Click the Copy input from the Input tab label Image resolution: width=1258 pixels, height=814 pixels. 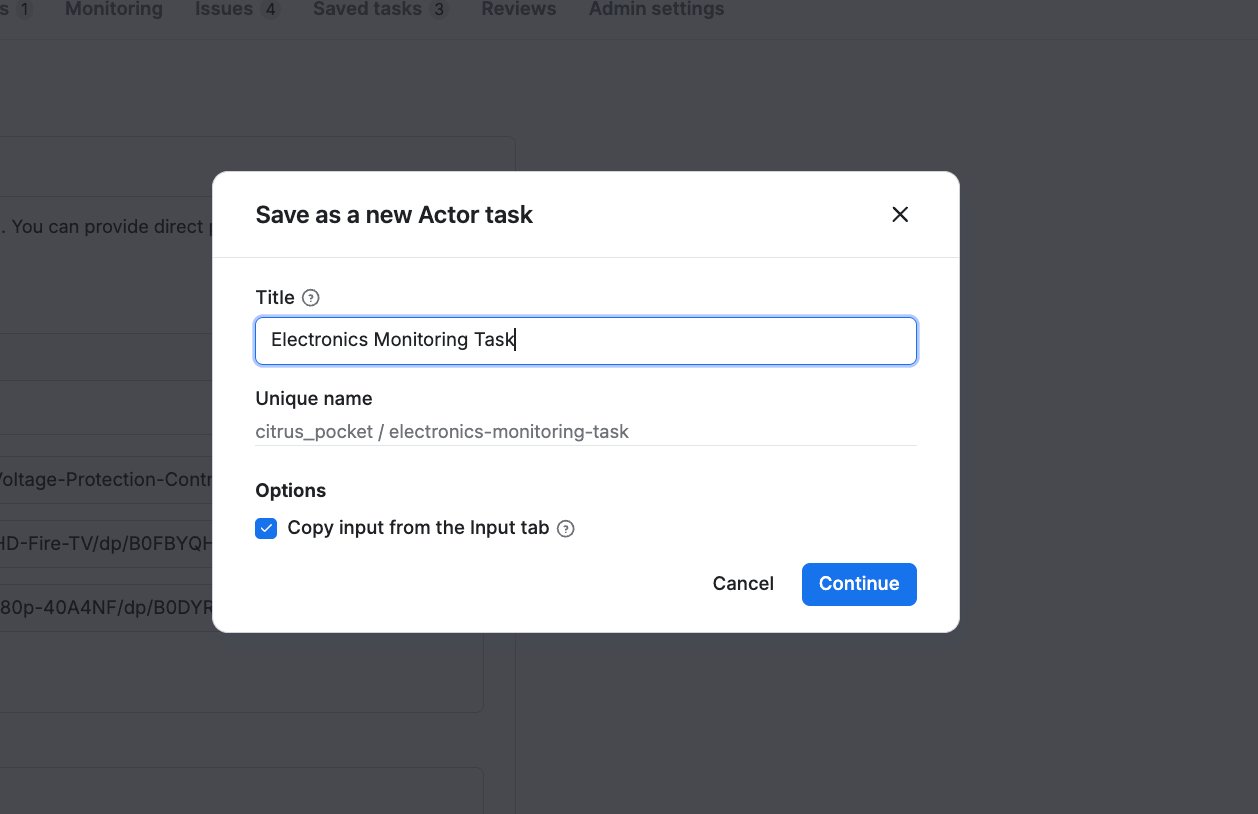pyautogui.click(x=418, y=528)
